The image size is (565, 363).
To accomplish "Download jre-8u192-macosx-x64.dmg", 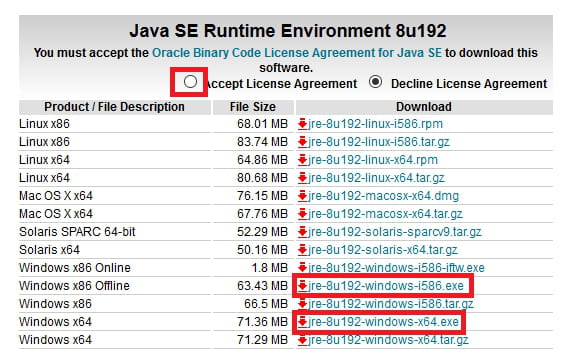I will (x=383, y=196).
